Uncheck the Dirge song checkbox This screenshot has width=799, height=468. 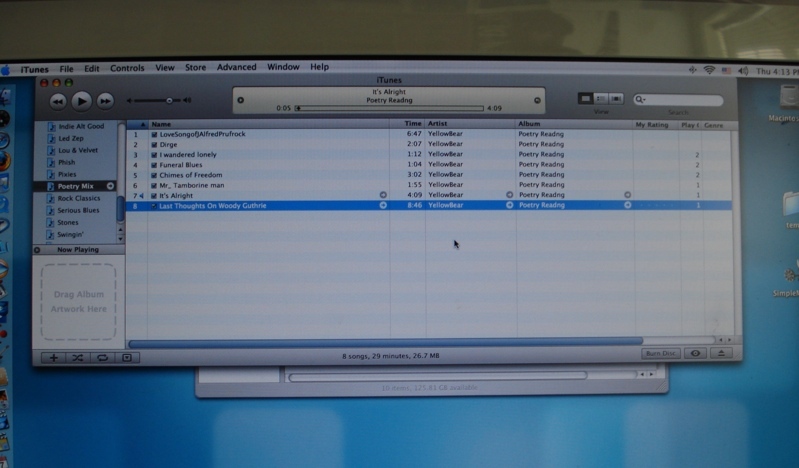coord(154,144)
